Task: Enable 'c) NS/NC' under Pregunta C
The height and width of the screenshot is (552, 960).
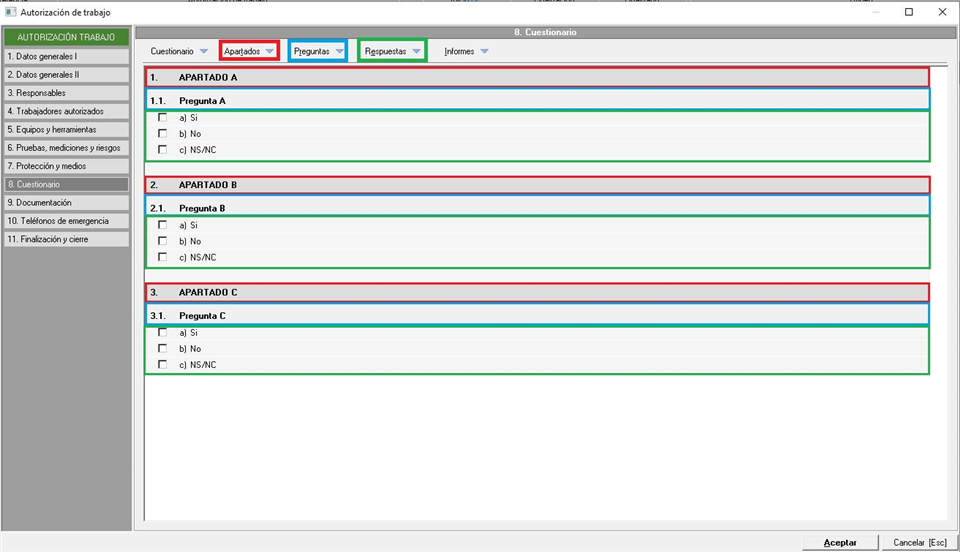Action: pyautogui.click(x=162, y=365)
